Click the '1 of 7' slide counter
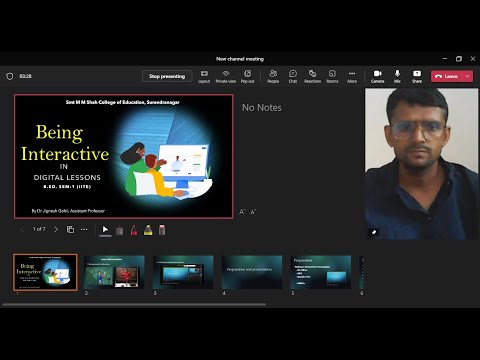This screenshot has height=360, width=480. pyautogui.click(x=39, y=229)
